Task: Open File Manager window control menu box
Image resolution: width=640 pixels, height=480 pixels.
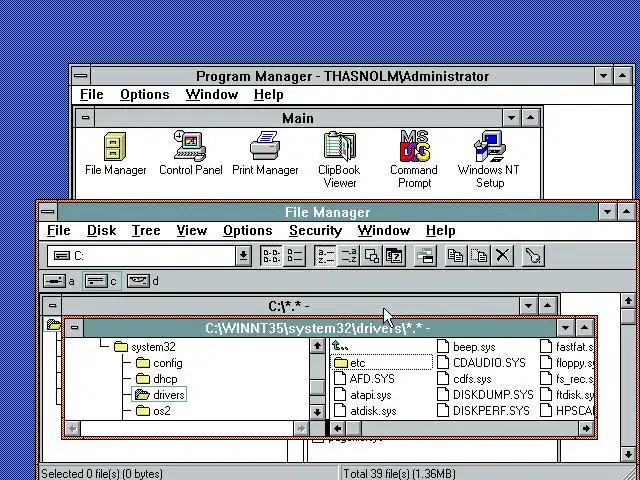Action: (x=48, y=212)
